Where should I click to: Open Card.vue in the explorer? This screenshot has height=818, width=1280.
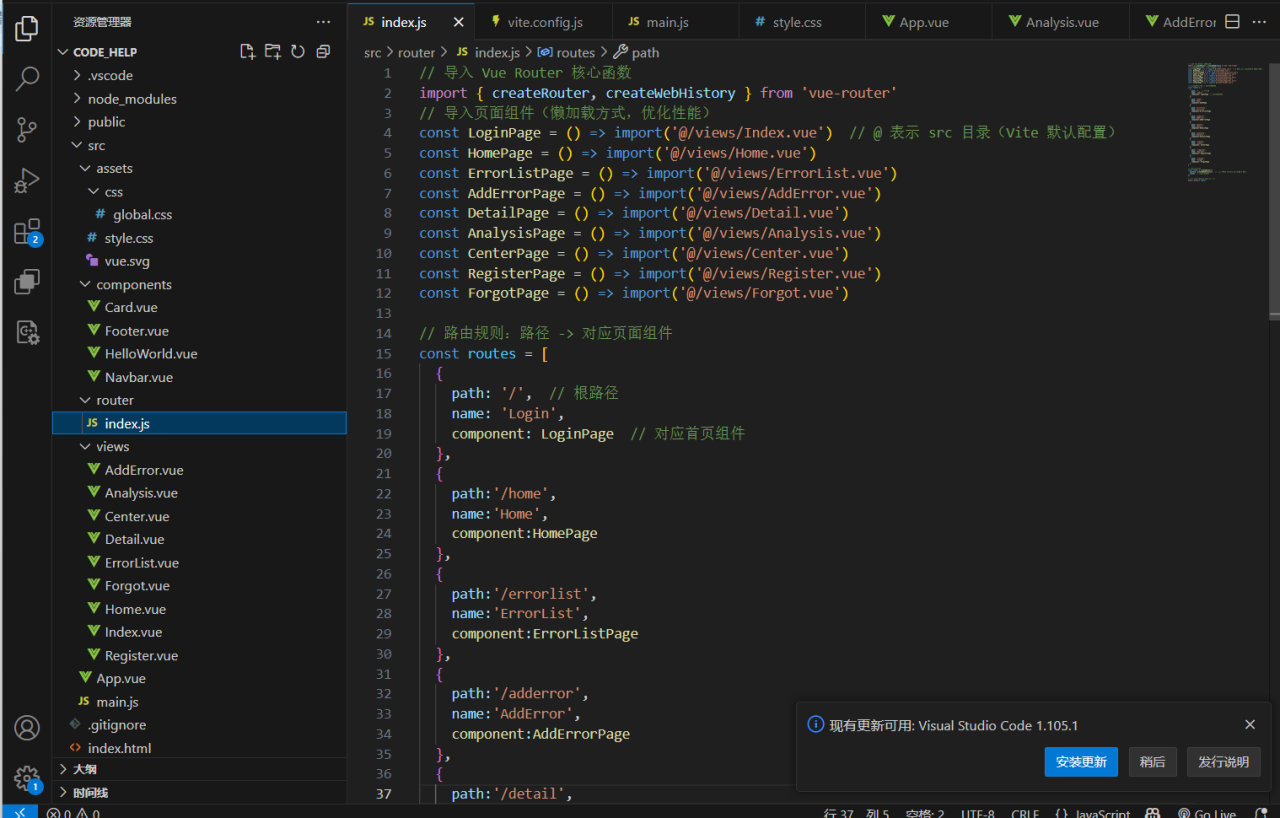click(199, 307)
